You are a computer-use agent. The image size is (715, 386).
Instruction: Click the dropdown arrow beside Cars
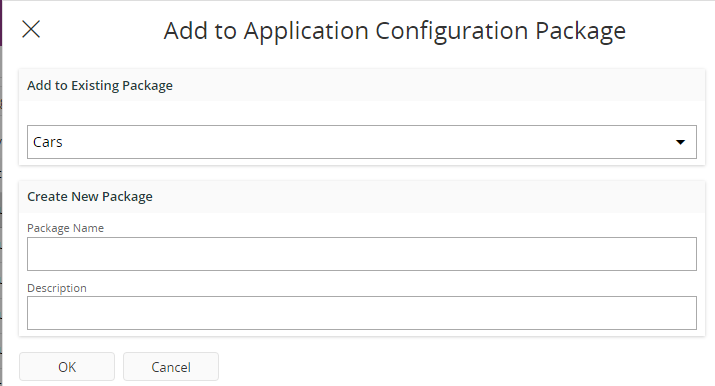pos(680,142)
